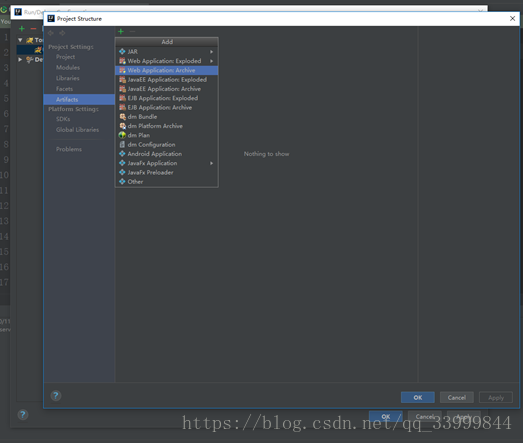Click the forward navigation arrow icon
Screen dimensions: 523x443
click(x=62, y=33)
